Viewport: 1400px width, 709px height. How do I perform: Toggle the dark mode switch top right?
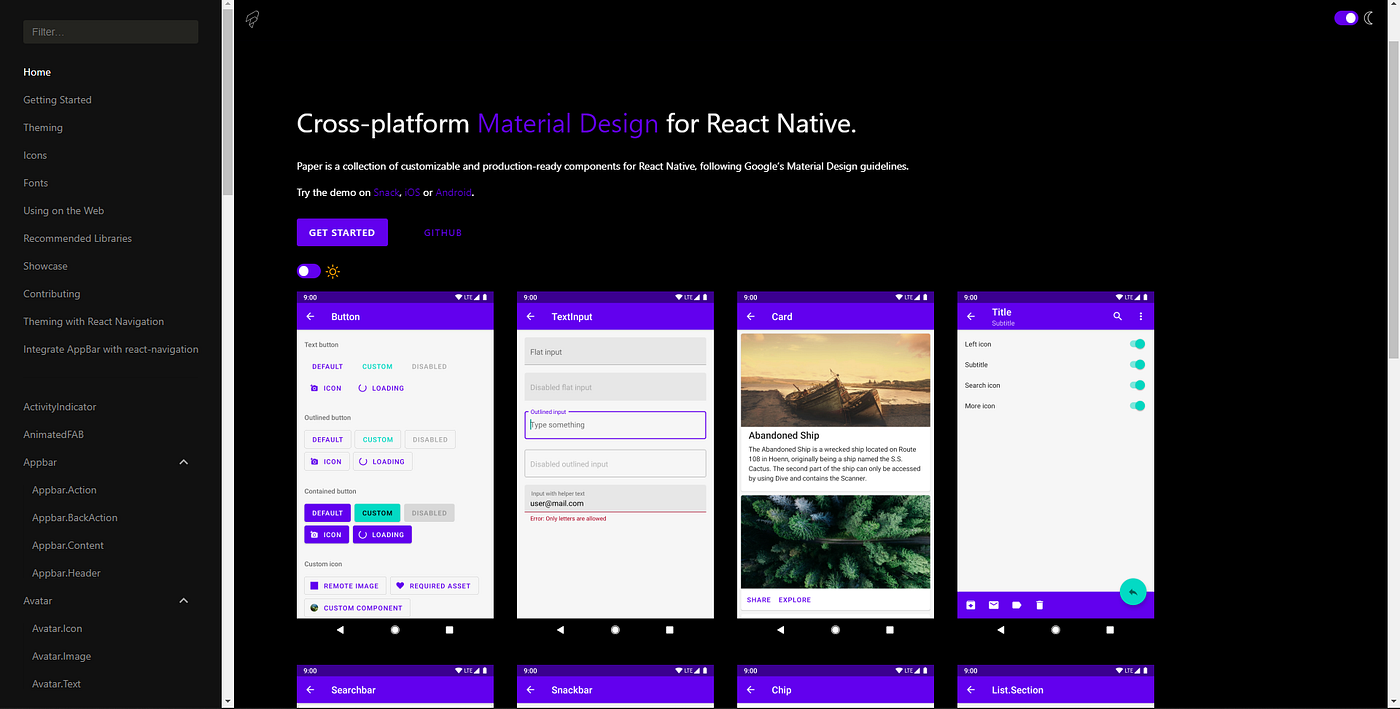1345,17
